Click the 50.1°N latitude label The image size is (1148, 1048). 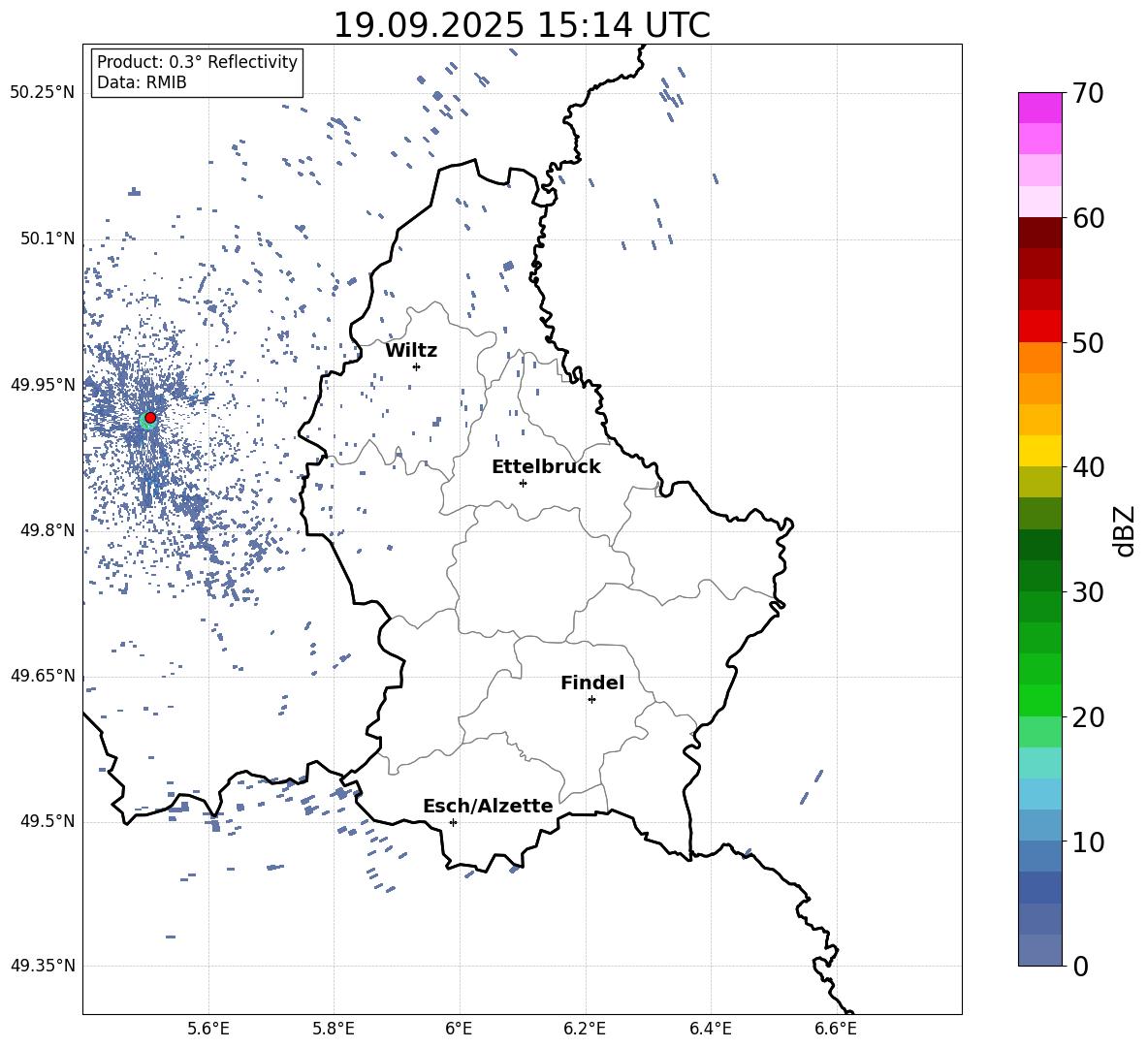48,238
